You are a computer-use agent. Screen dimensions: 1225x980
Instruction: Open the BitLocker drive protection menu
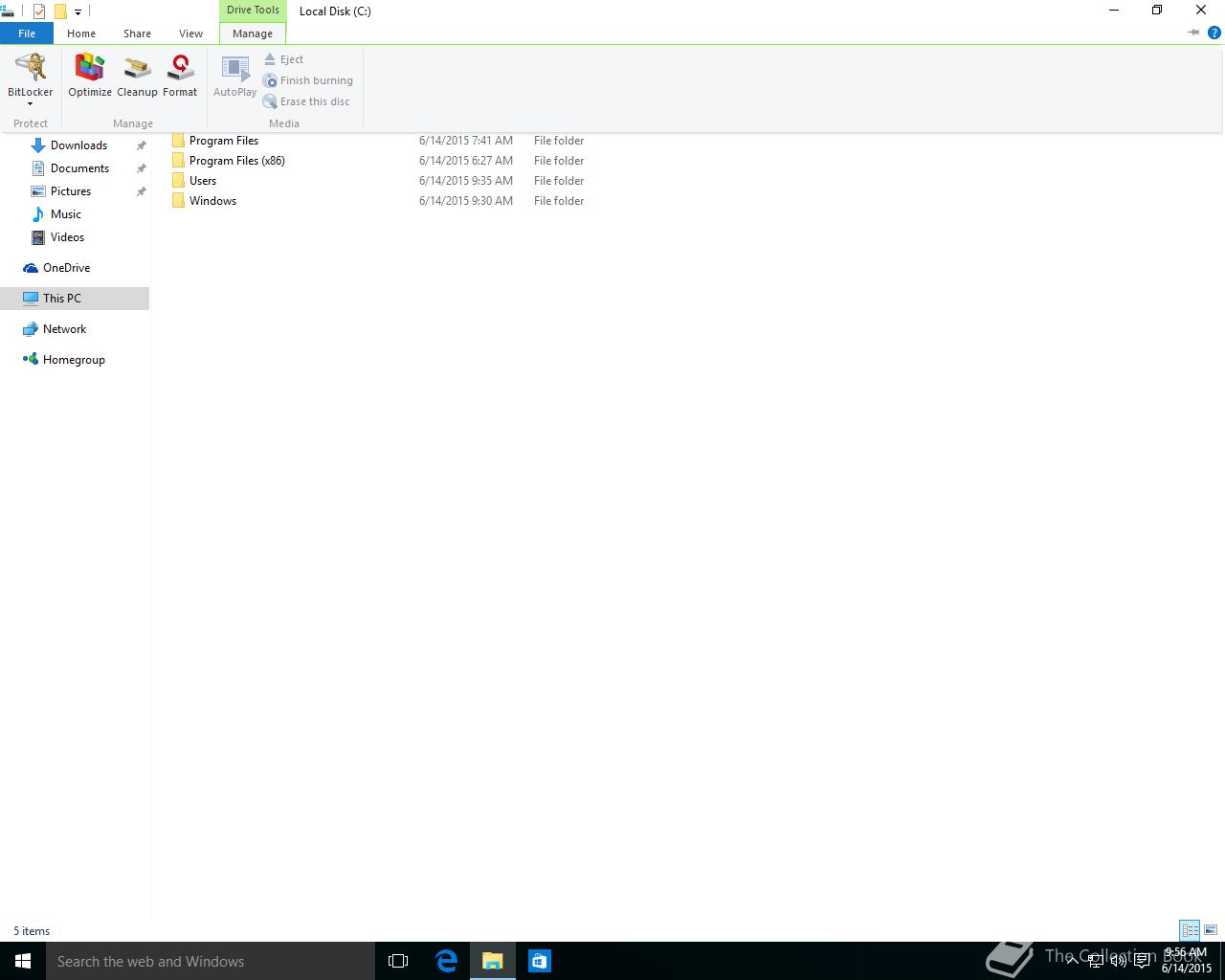(x=31, y=78)
